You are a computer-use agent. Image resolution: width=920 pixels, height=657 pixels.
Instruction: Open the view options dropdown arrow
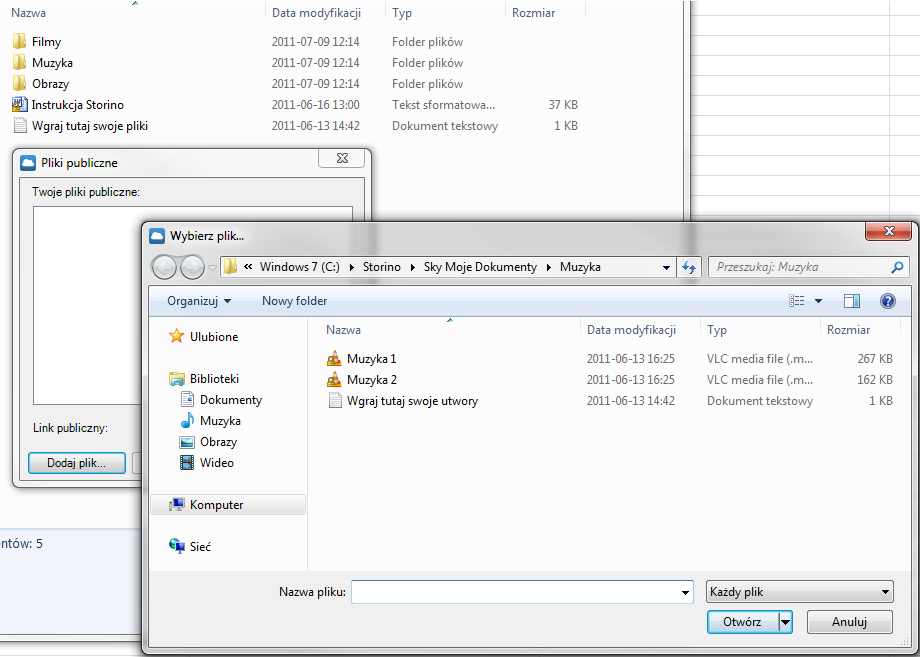818,301
